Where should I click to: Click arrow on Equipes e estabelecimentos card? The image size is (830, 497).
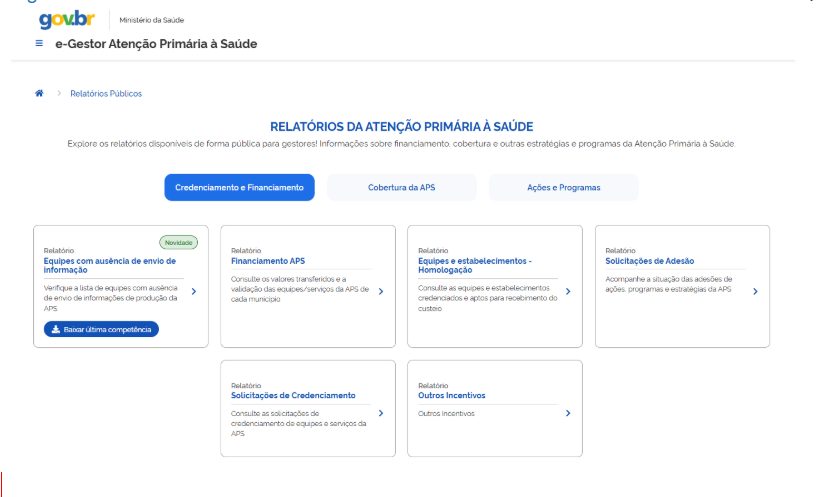tap(567, 292)
